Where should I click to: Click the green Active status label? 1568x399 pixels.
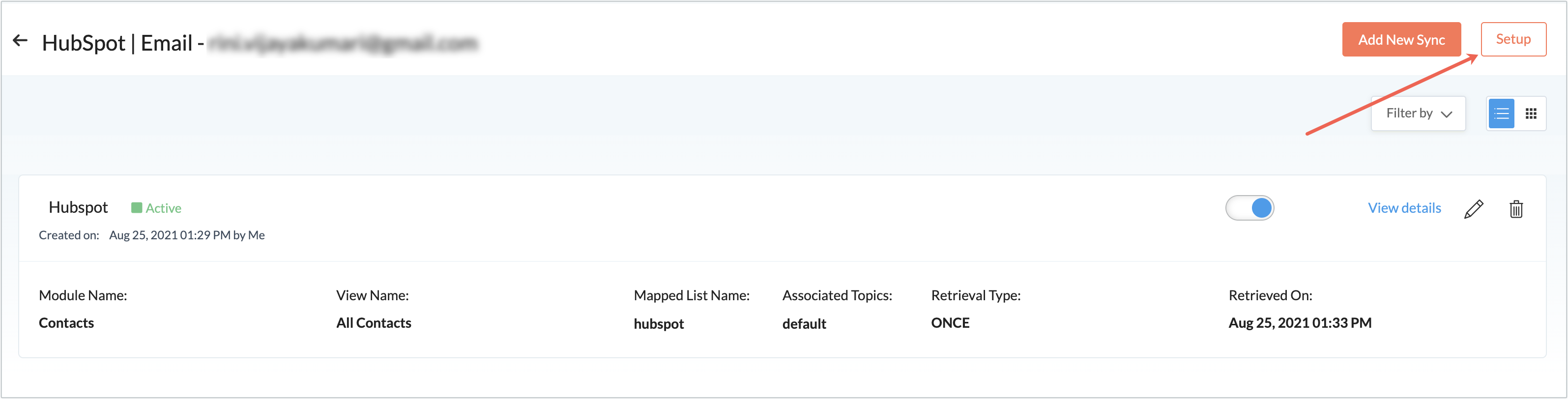156,208
